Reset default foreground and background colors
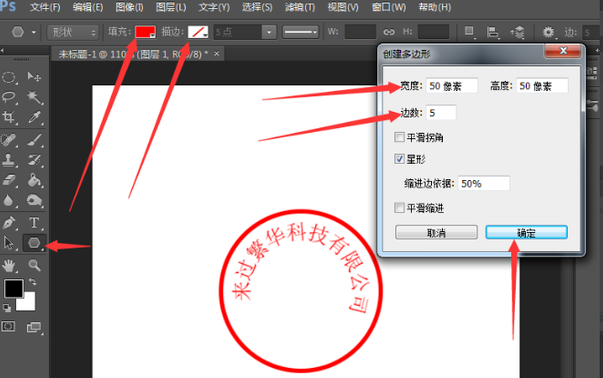The width and height of the screenshot is (603, 378). point(7,308)
